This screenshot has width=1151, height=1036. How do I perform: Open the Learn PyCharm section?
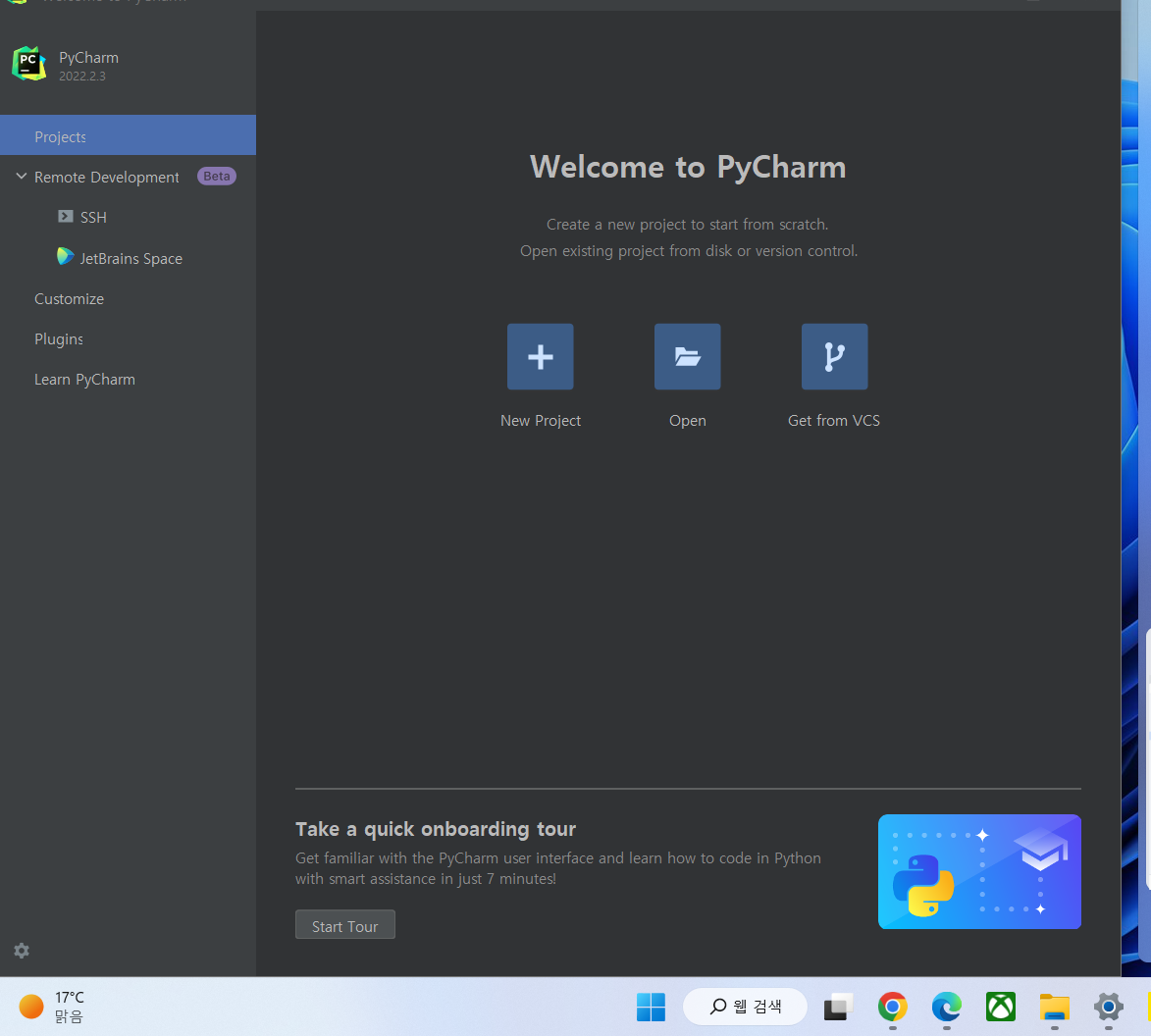(x=84, y=380)
